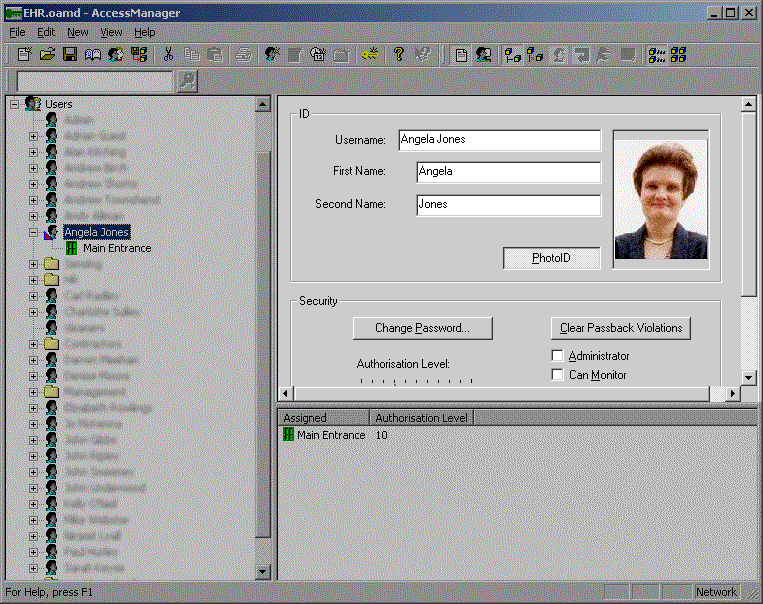Collapse the root Users tree node
Viewport: 763px width, 604px height.
click(14, 104)
